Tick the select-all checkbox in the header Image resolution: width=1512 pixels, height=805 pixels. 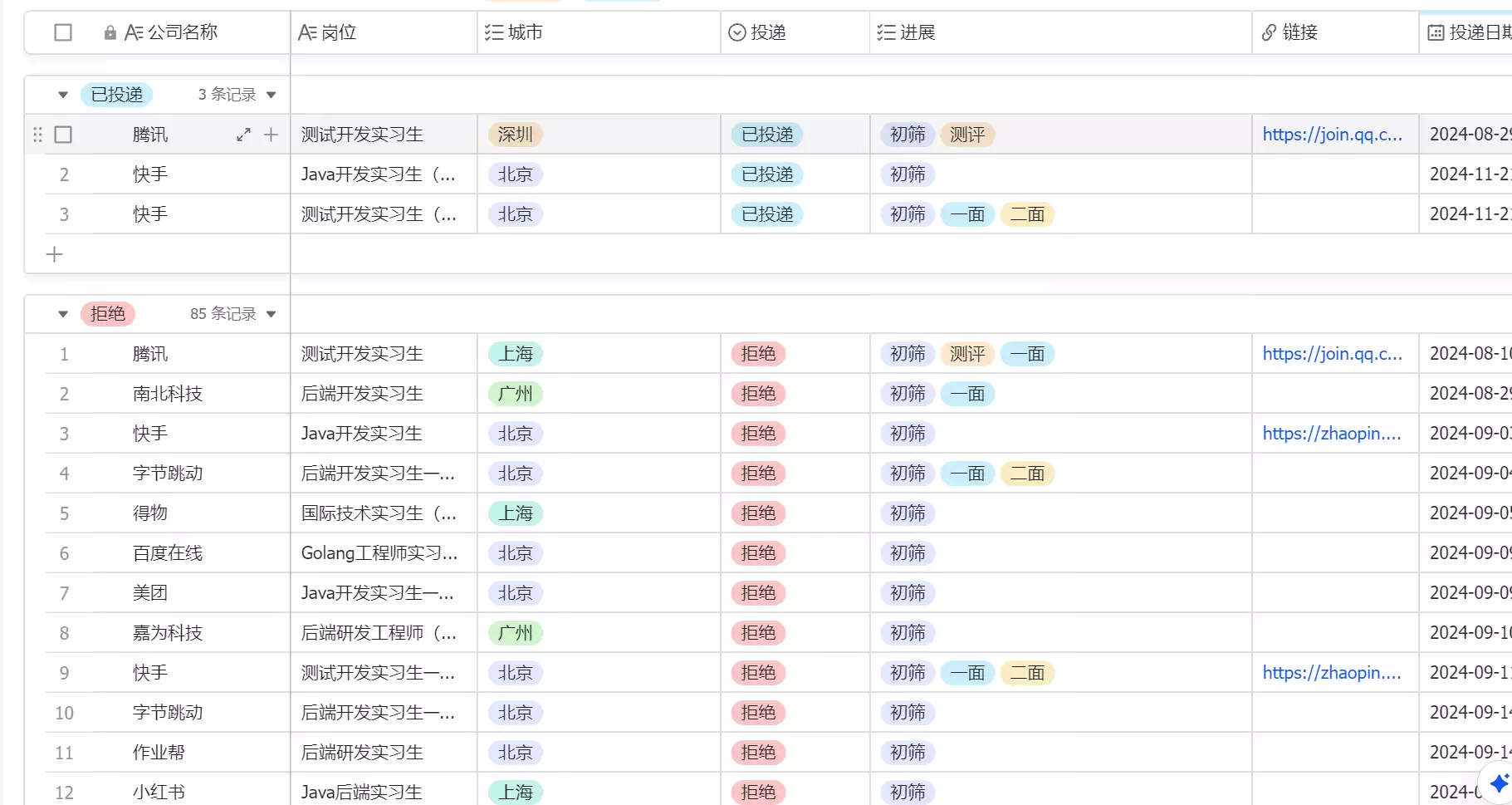click(63, 32)
